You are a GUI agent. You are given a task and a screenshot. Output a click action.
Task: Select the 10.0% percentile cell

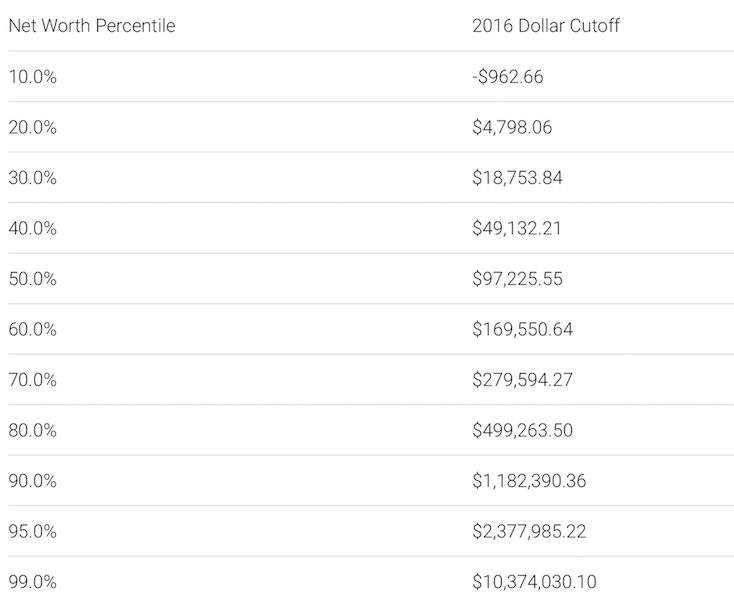coord(32,77)
